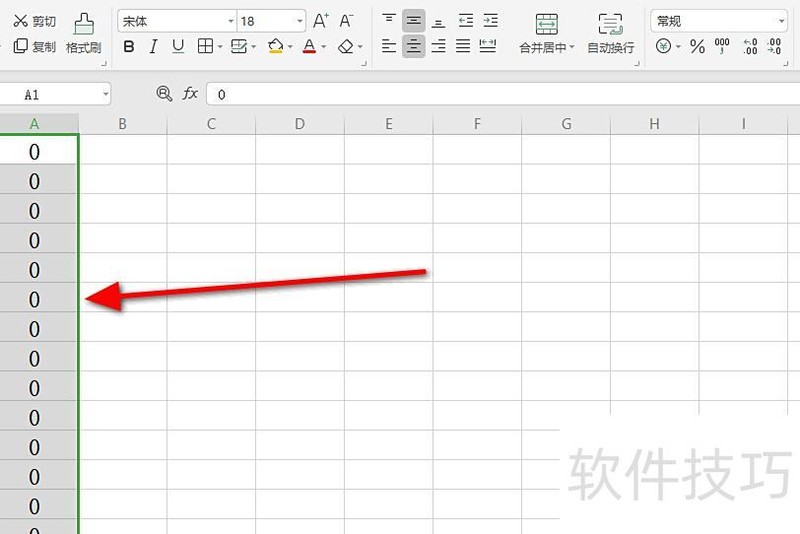800x534 pixels.
Task: Select the Format Painter (格式刷) tool
Action: 84,34
